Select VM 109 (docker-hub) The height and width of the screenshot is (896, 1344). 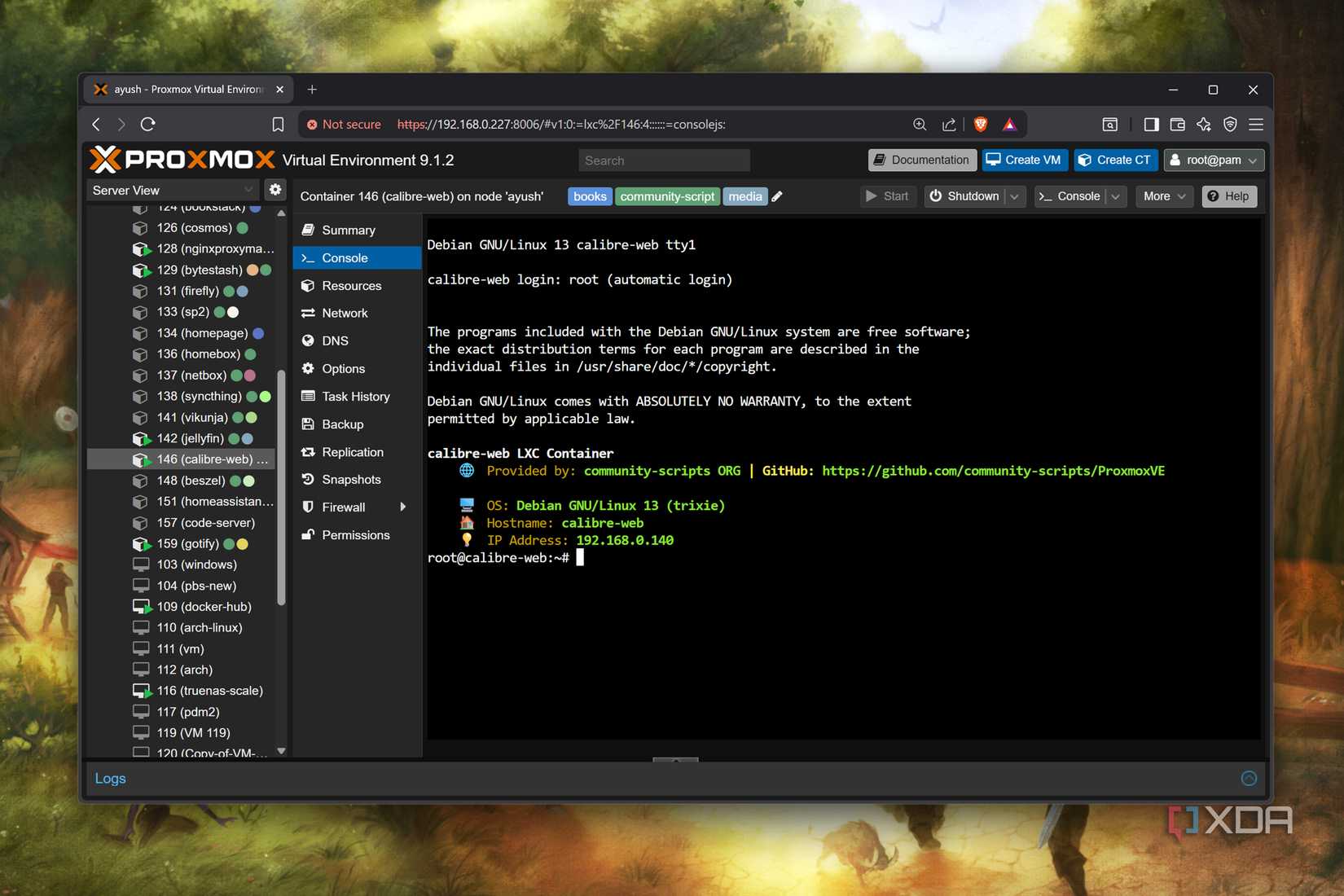tap(181, 607)
